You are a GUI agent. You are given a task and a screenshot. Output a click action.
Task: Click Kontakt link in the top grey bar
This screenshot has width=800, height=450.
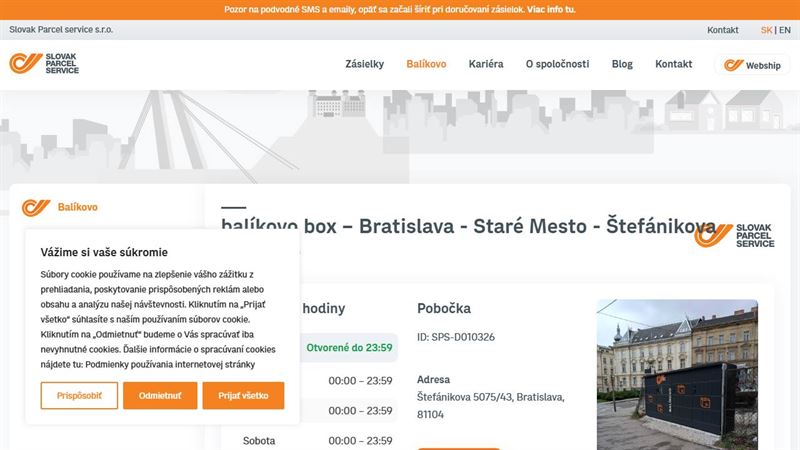click(x=722, y=30)
